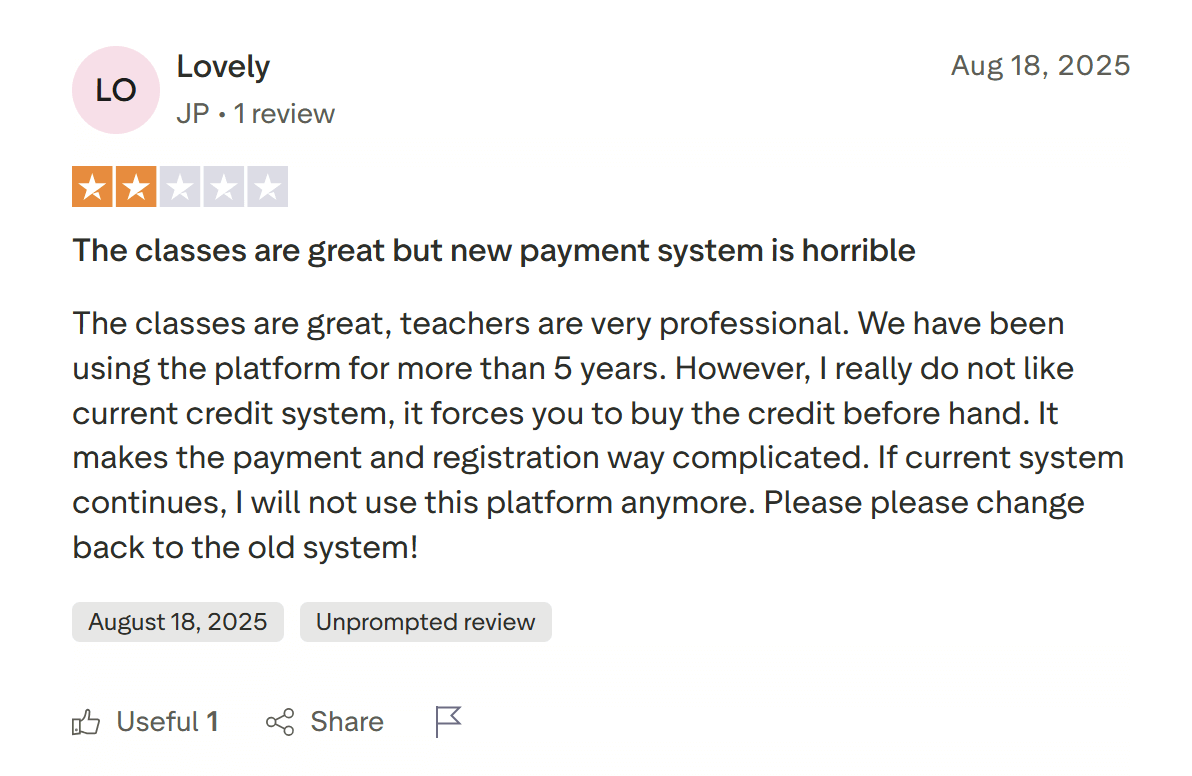1192x776 pixels.
Task: Click the Aug 18, 2025 posted date
Action: tap(1040, 66)
